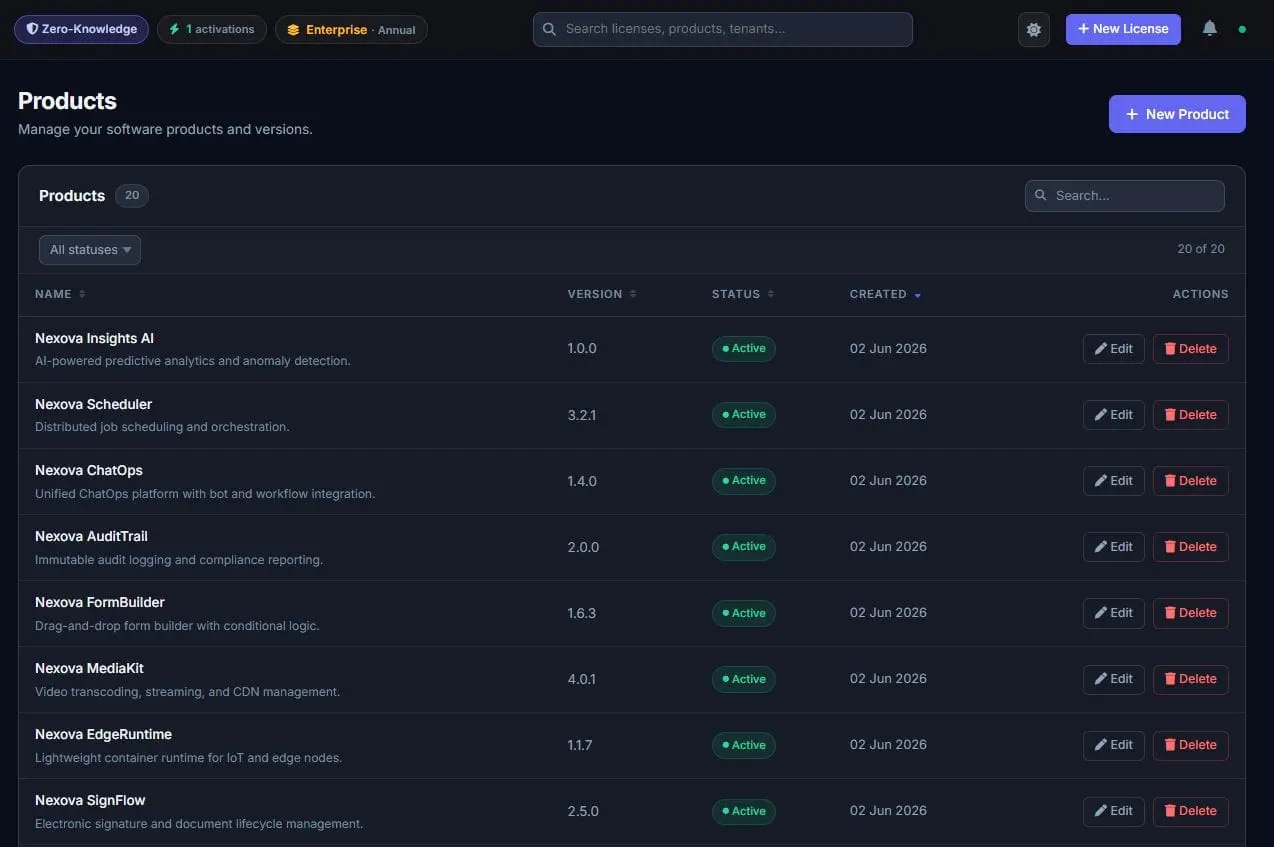Image resolution: width=1274 pixels, height=847 pixels.
Task: Click the Actions column header
Action: [1201, 294]
